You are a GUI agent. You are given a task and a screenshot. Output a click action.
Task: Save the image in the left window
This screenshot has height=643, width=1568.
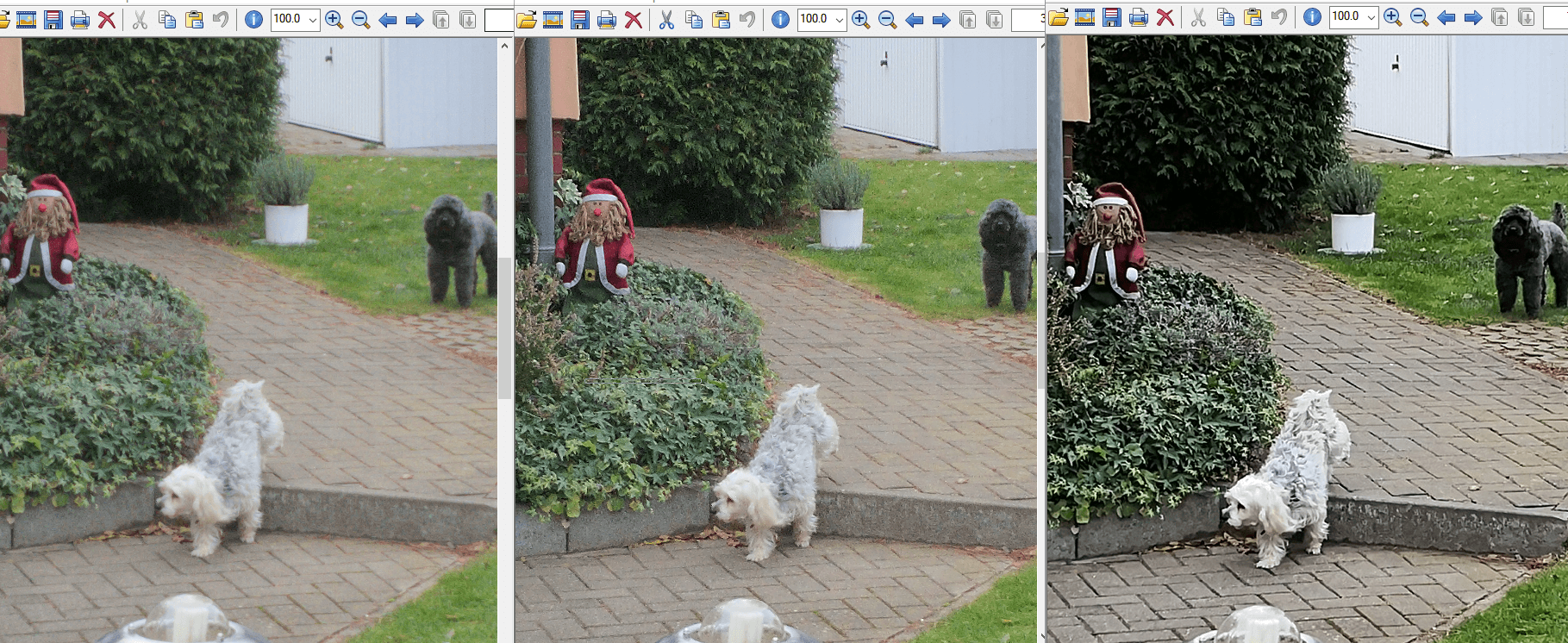tap(53, 19)
